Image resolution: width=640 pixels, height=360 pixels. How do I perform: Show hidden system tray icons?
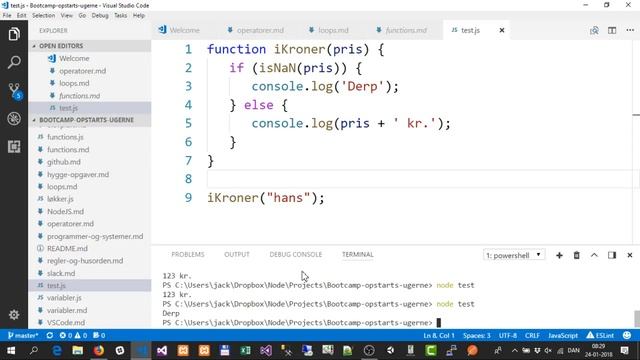514,351
